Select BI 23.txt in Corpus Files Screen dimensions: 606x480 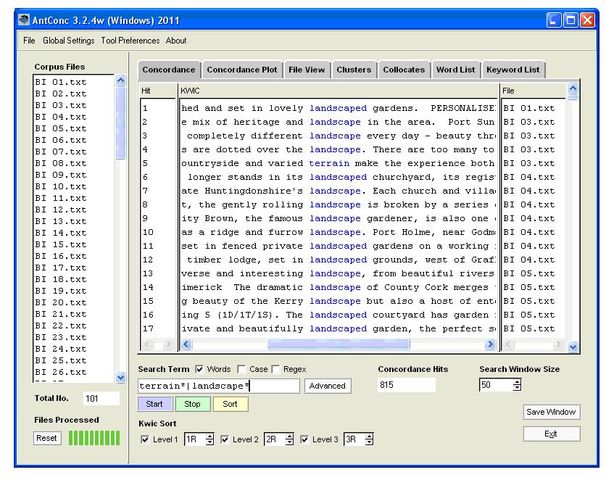(x=61, y=337)
